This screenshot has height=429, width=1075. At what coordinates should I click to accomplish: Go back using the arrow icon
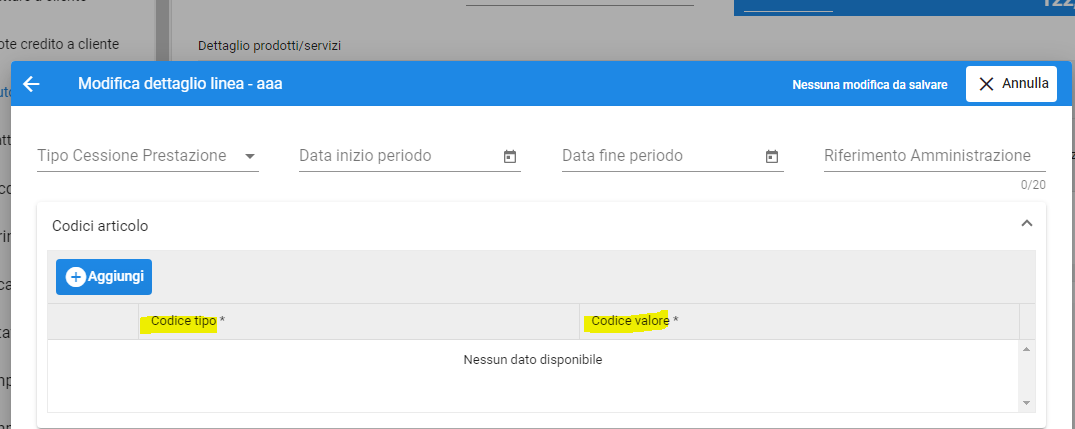[32, 84]
